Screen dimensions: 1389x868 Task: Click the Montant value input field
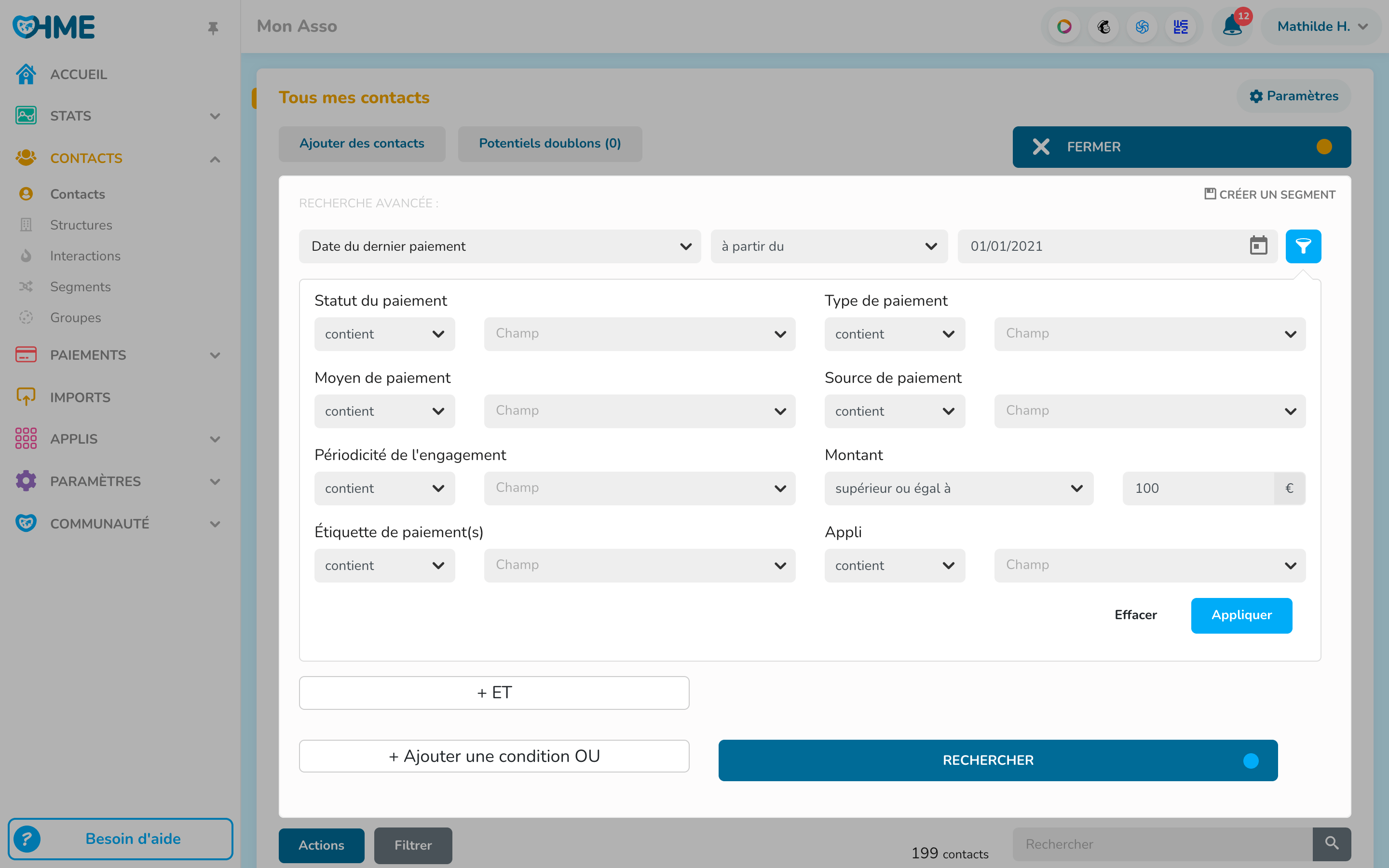(1198, 488)
